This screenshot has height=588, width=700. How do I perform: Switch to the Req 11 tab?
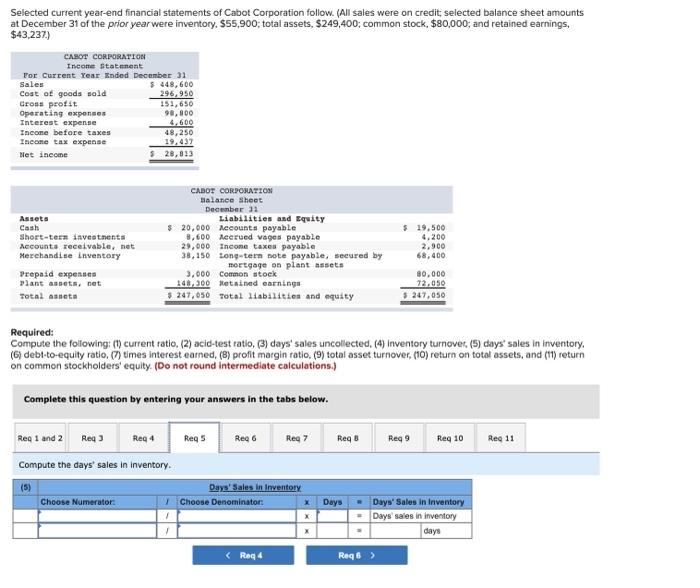pos(501,438)
